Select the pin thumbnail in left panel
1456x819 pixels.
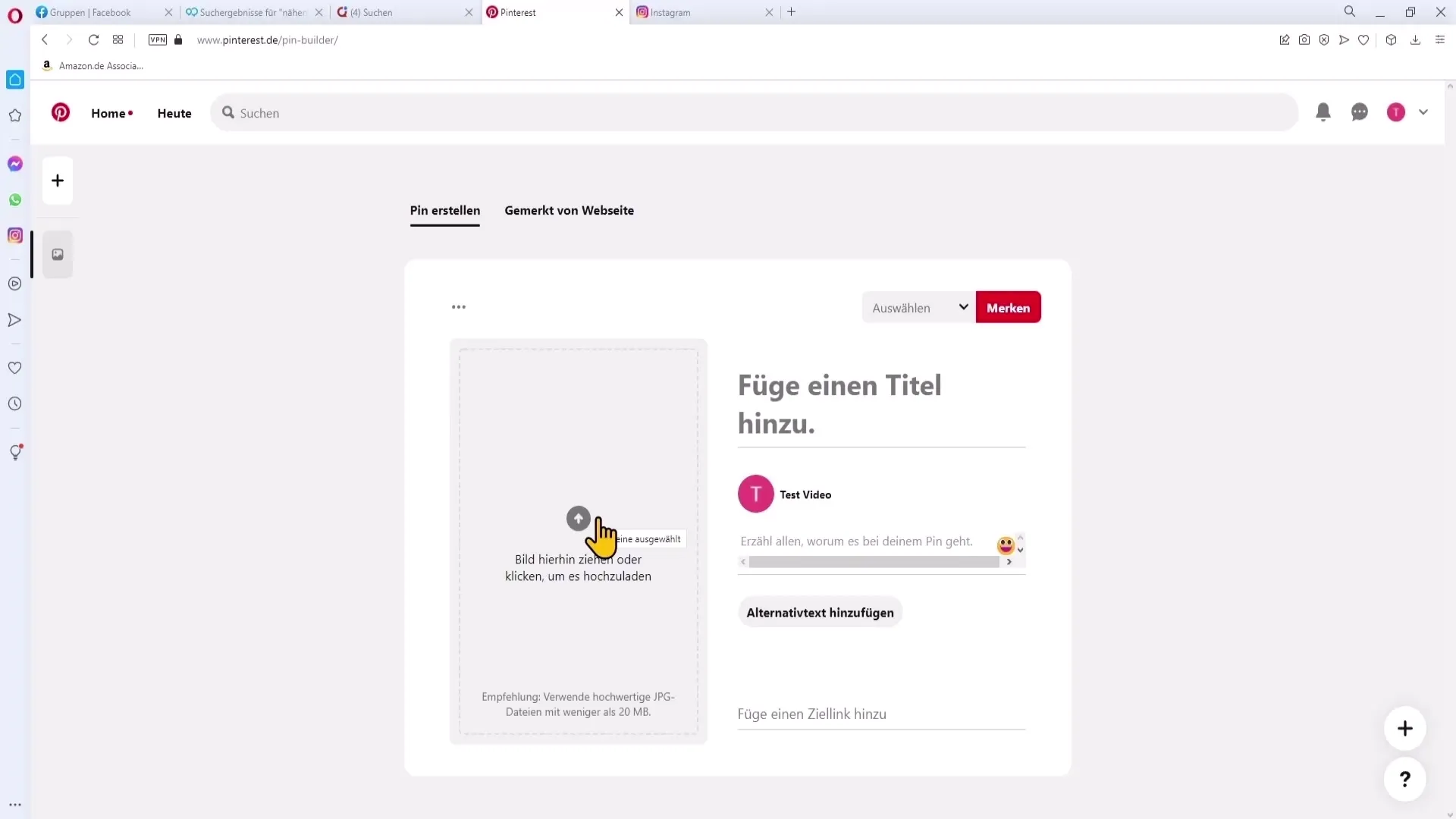[58, 254]
